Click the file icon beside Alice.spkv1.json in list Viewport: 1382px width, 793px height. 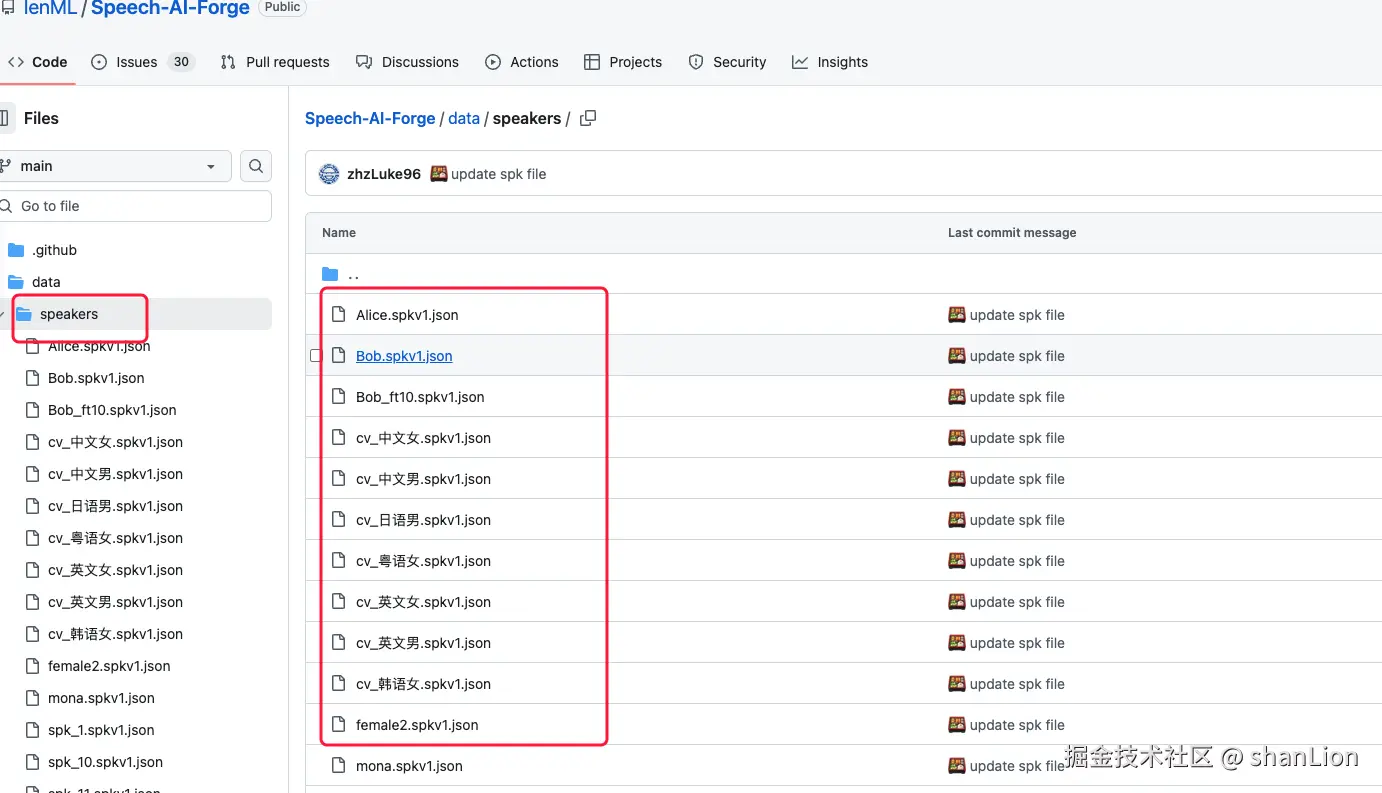click(338, 315)
